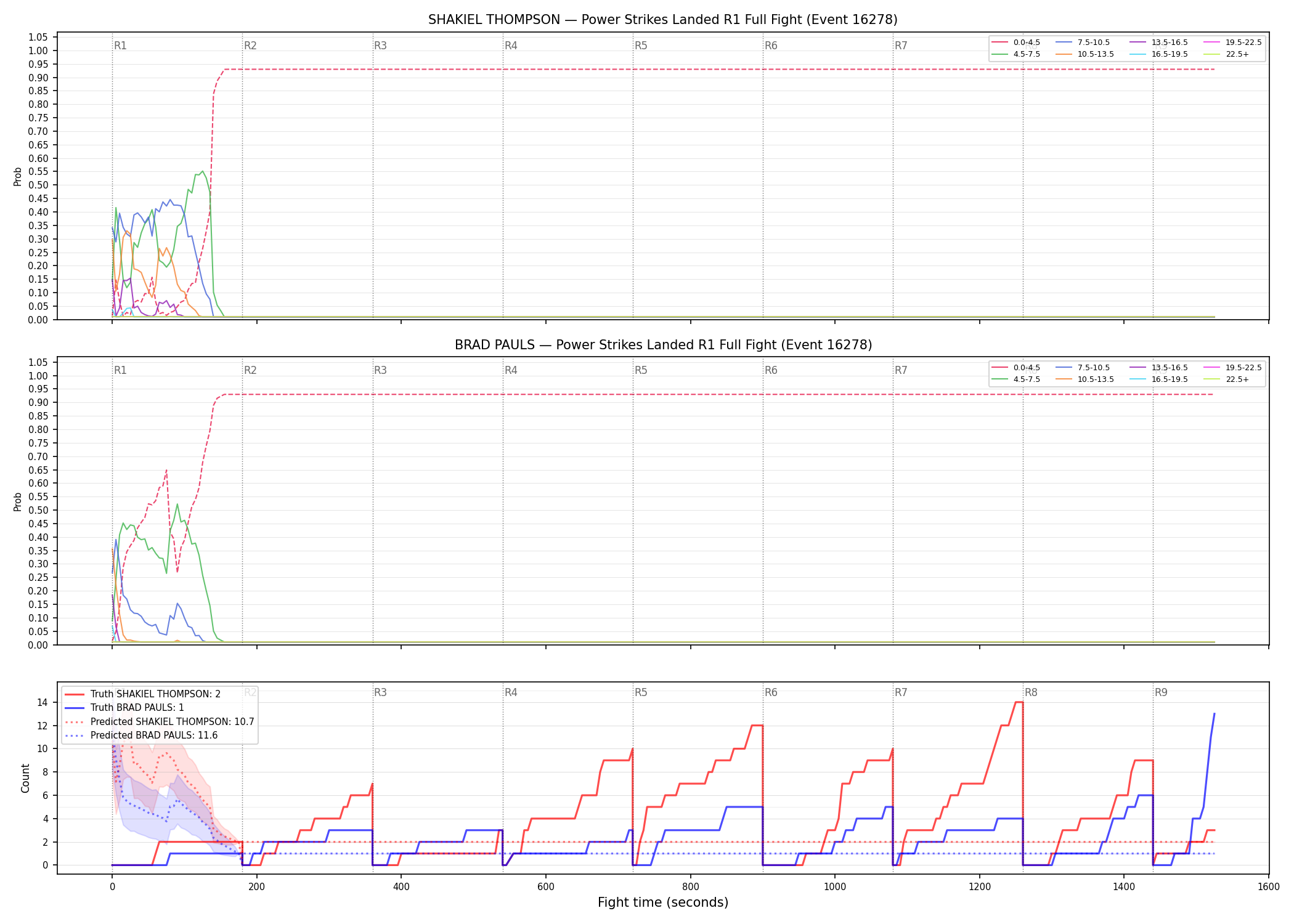Click the 'Truth SHAKIEL THOMPSON: 2' legend label
Screen dimensions: 1294x924
pyautogui.click(x=155, y=694)
